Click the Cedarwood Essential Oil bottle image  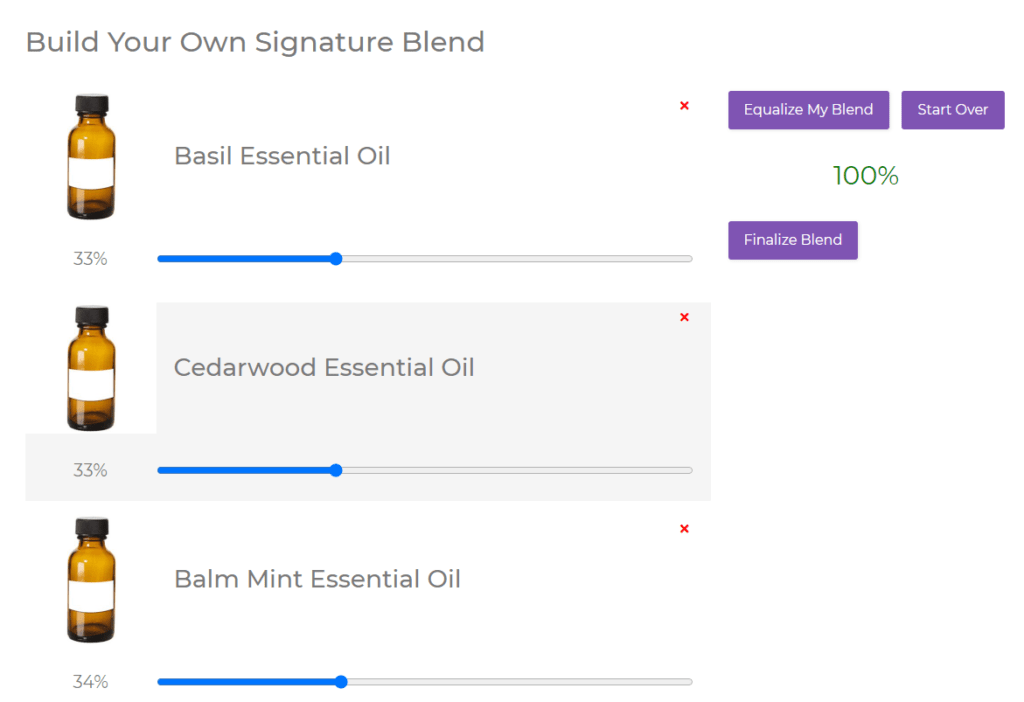point(91,369)
